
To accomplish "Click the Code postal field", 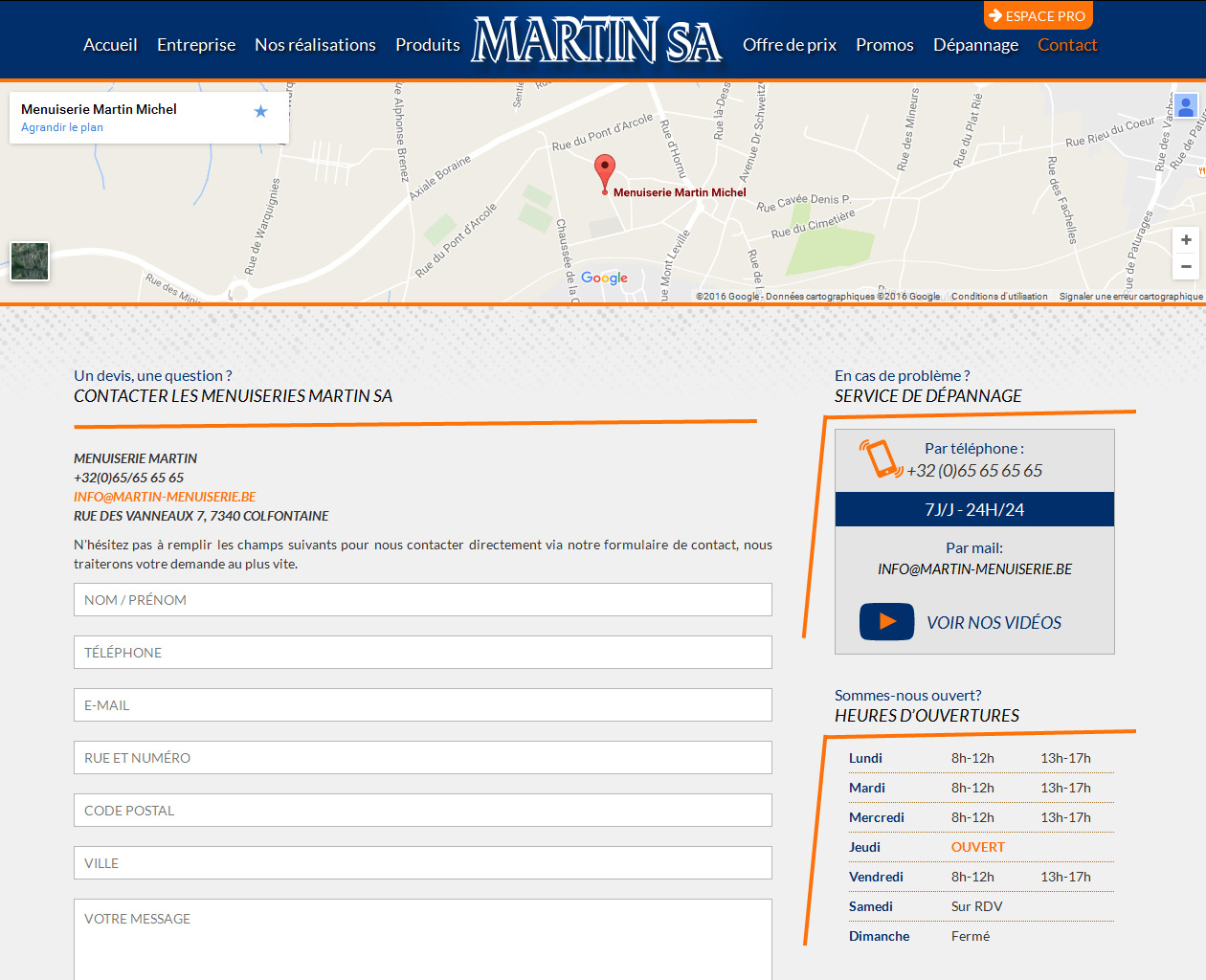I will (x=423, y=811).
